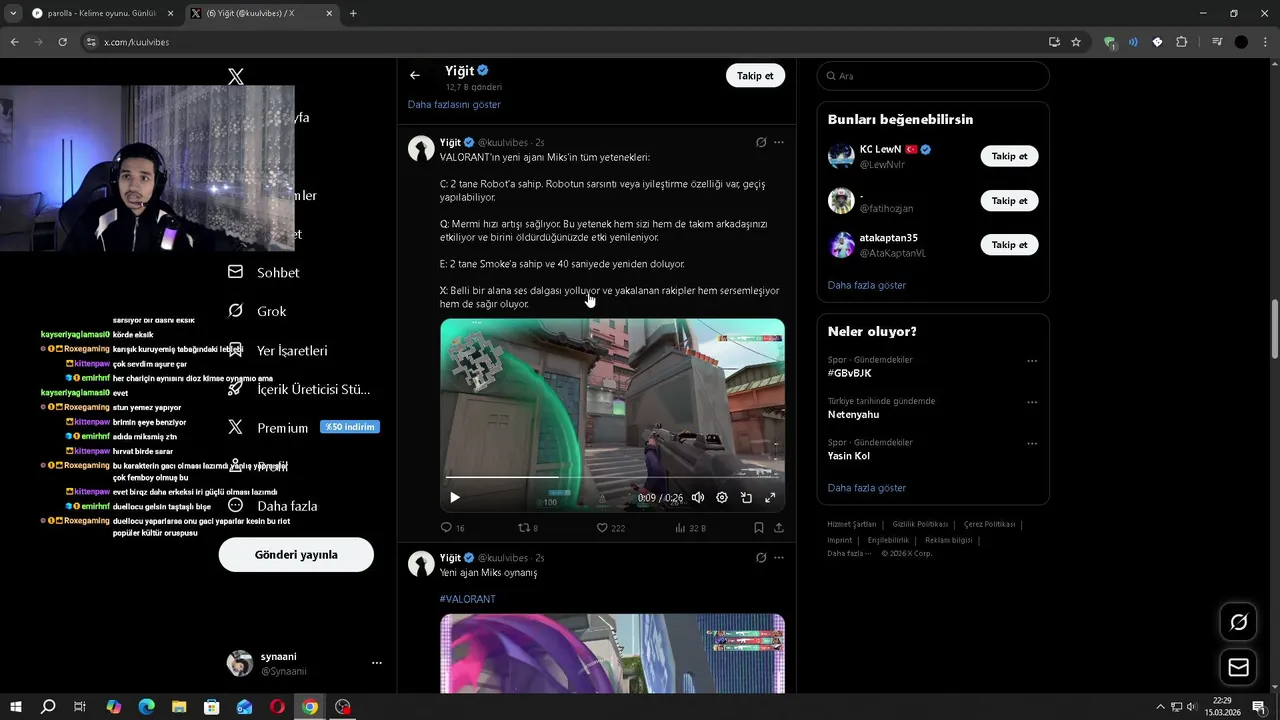Bookmark this page with star icon
This screenshot has width=1280, height=720.
pos(1076,42)
